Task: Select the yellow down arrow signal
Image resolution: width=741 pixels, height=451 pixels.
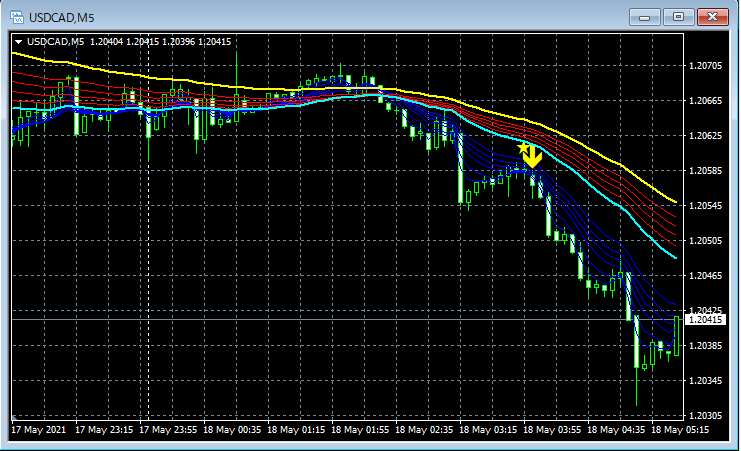Action: pyautogui.click(x=533, y=157)
